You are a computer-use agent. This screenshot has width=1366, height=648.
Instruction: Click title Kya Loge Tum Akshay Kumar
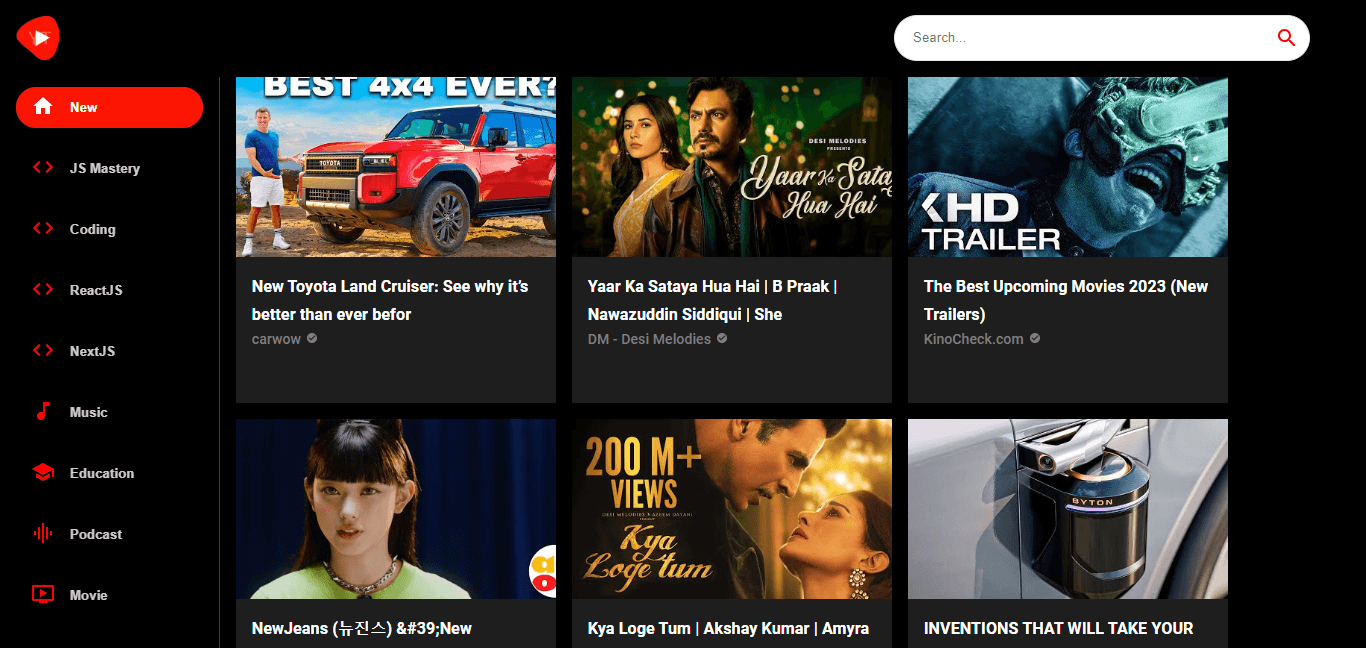click(x=728, y=628)
